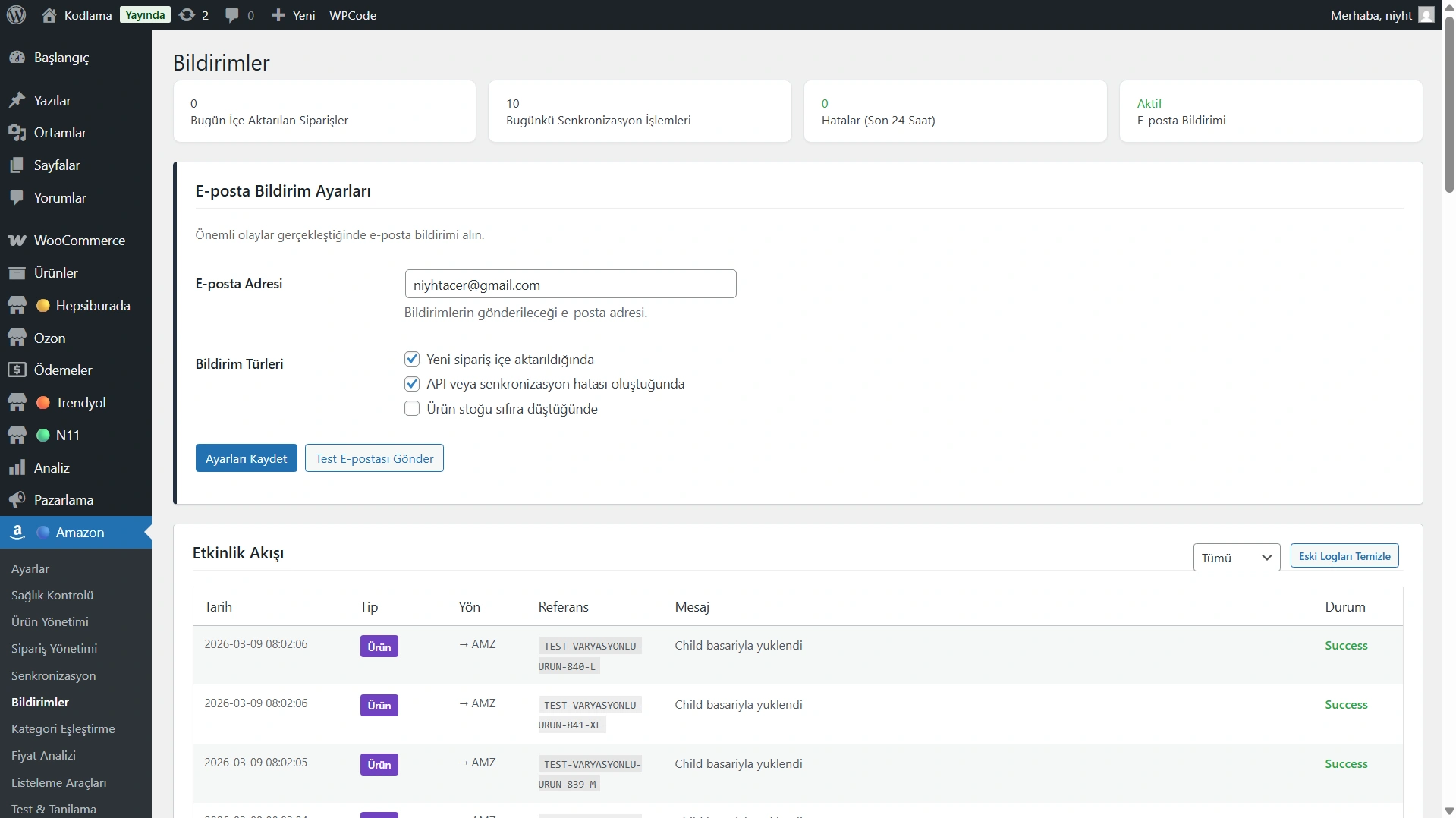This screenshot has height=818, width=1456.
Task: Toggle the API veya senkronizasyon hatası checkbox
Action: (x=412, y=384)
